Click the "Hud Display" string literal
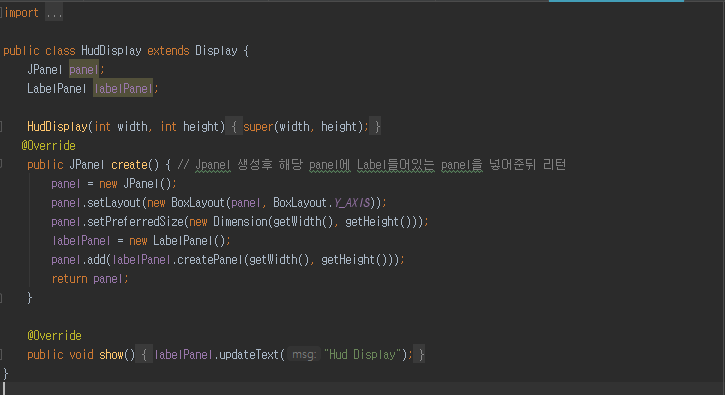Viewport: 725px width, 395px height. click(362, 355)
